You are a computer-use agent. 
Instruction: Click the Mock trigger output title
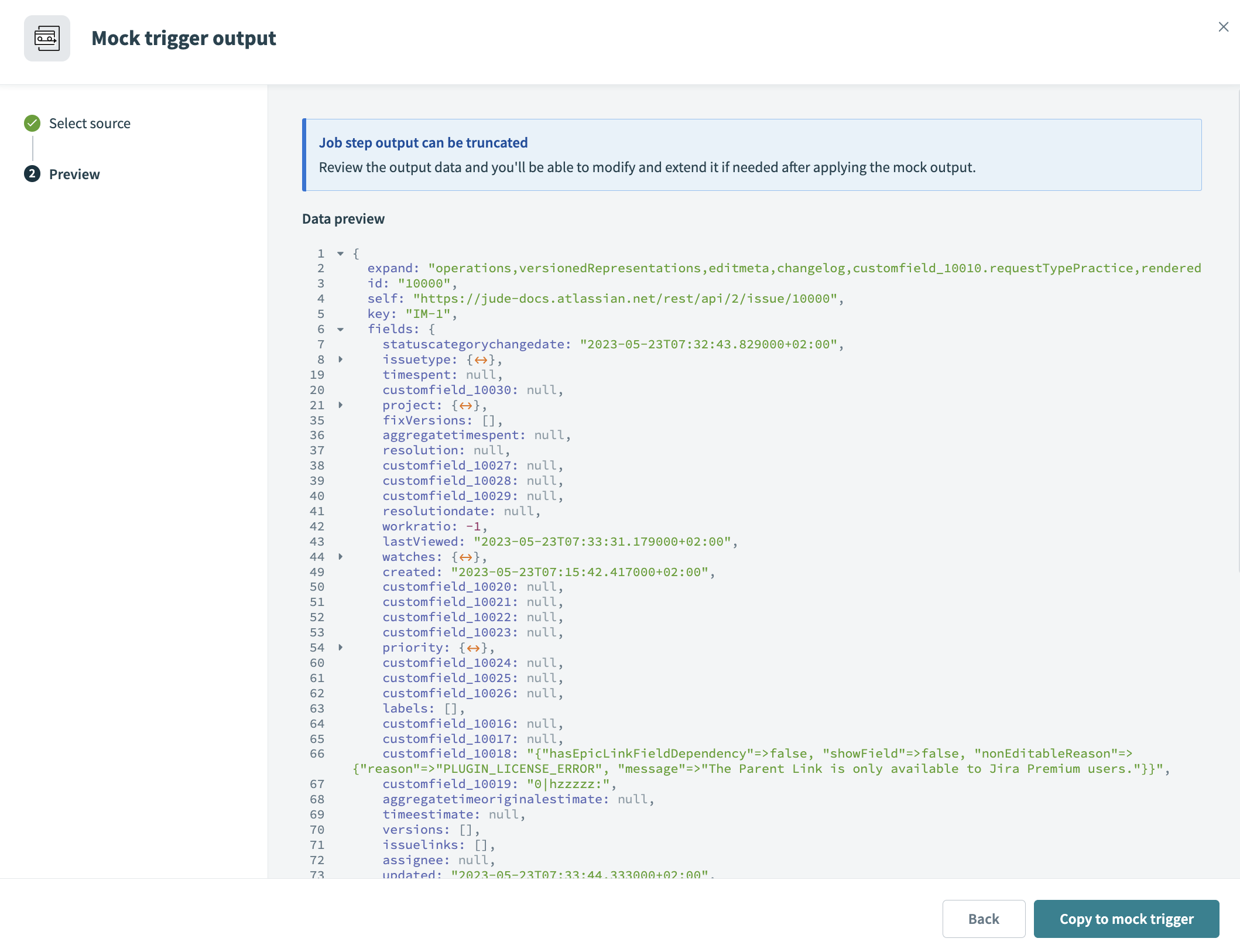coord(184,39)
